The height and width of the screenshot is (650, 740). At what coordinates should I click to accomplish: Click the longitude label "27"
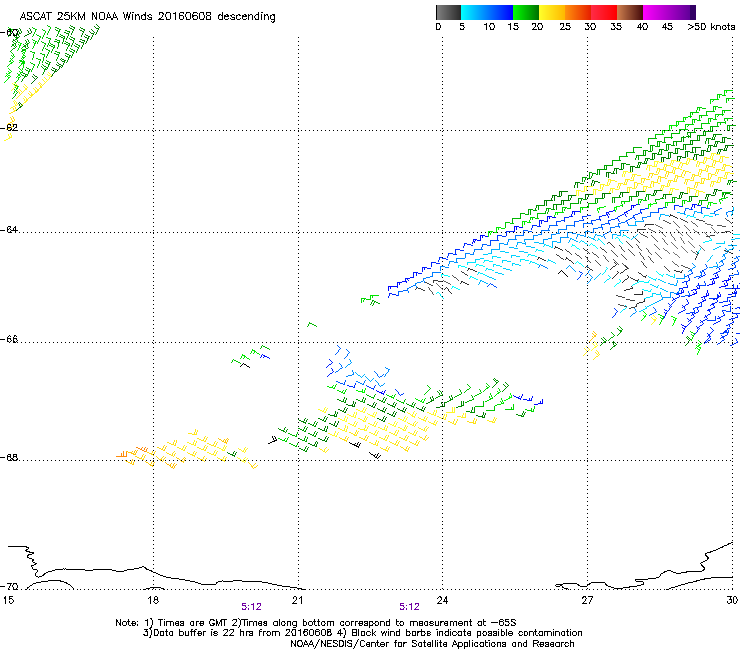[x=587, y=600]
